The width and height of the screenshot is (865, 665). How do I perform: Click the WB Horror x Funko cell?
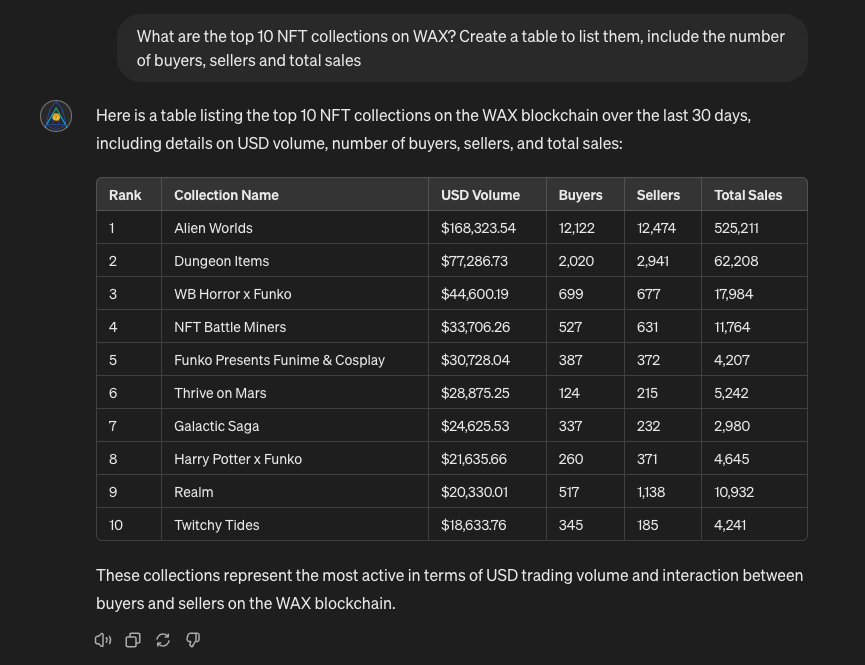[232, 294]
